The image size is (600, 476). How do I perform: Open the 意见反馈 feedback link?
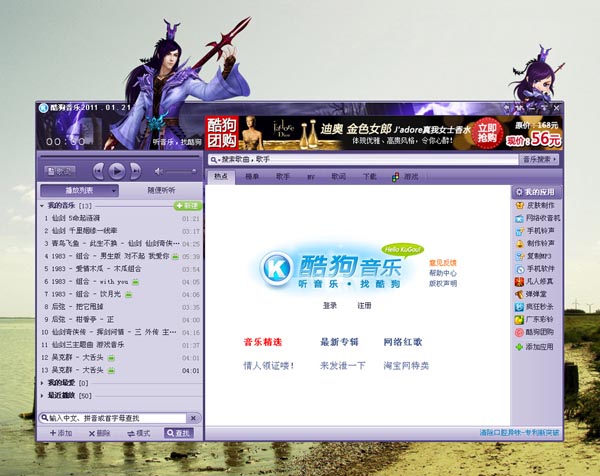coord(443,263)
